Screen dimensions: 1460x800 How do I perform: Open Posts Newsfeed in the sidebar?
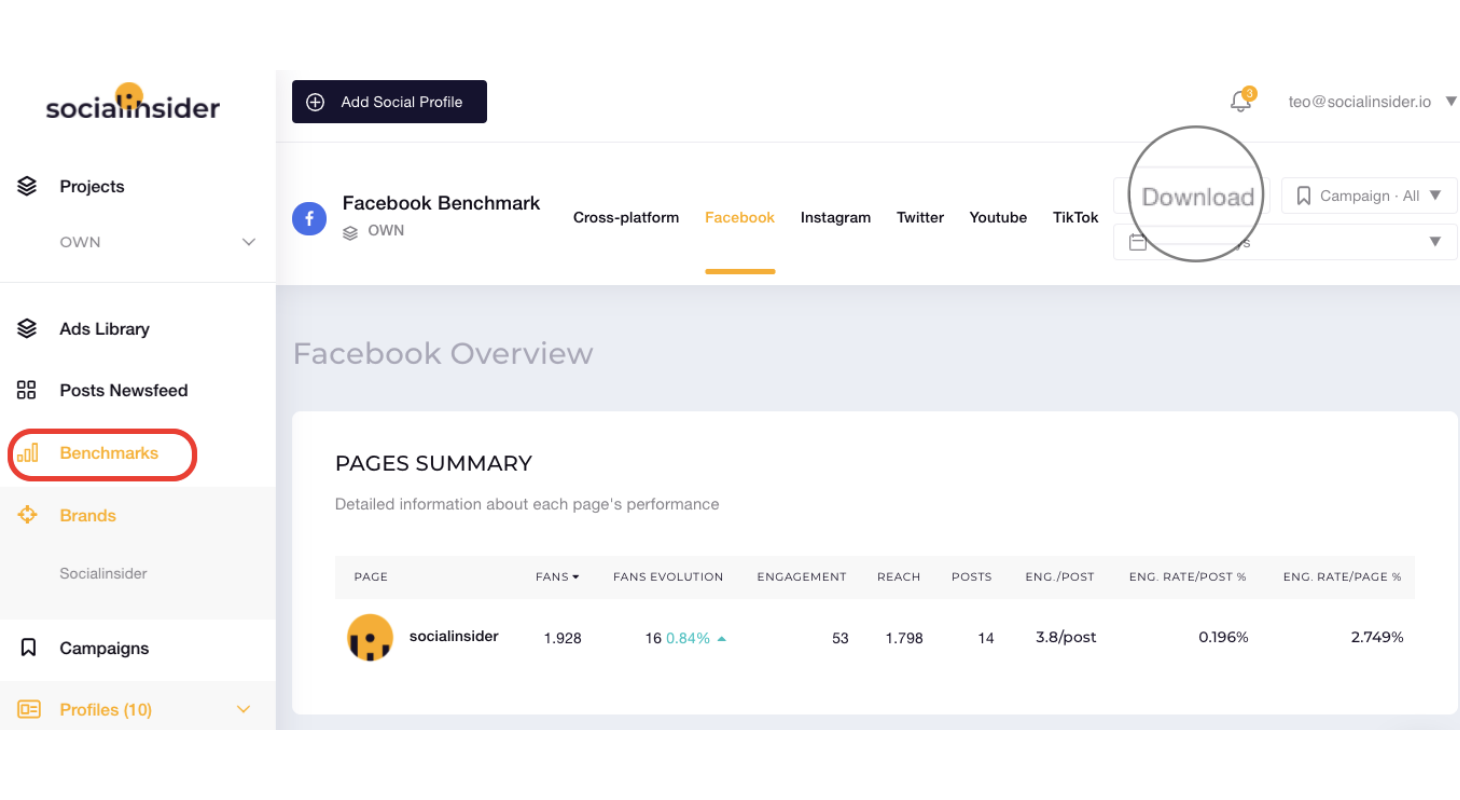124,390
